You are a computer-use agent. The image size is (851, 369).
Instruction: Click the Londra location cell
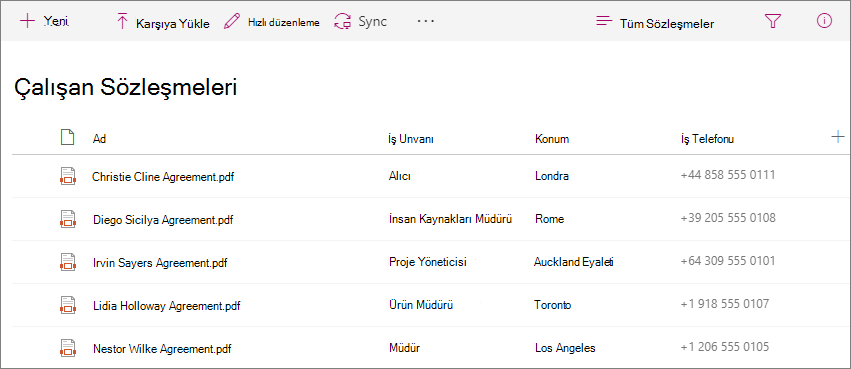pyautogui.click(x=552, y=176)
